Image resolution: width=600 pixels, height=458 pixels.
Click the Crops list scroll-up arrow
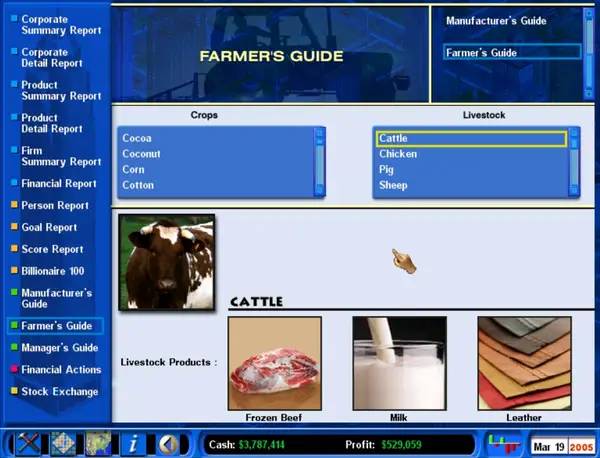tap(320, 132)
